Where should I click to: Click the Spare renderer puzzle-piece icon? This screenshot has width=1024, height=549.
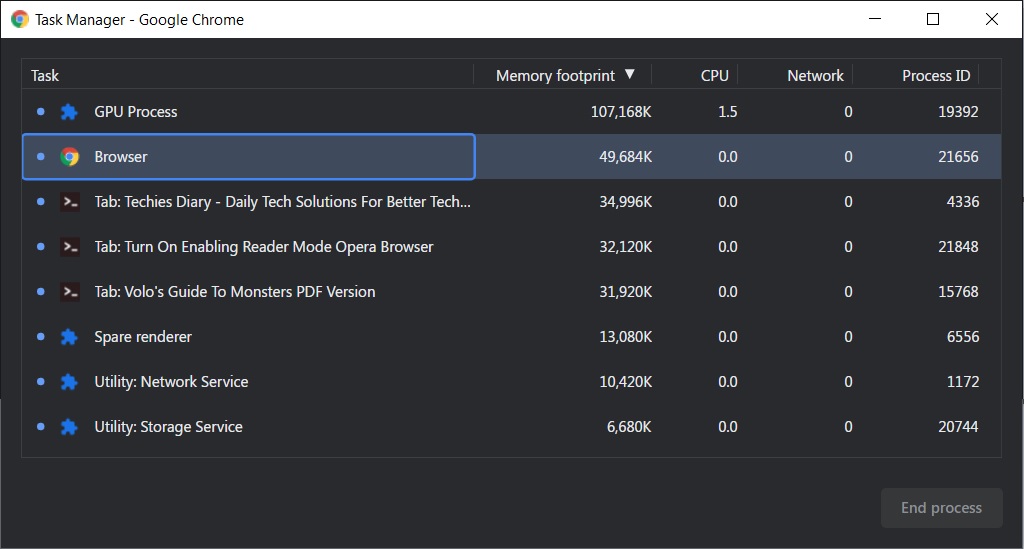pyautogui.click(x=69, y=337)
